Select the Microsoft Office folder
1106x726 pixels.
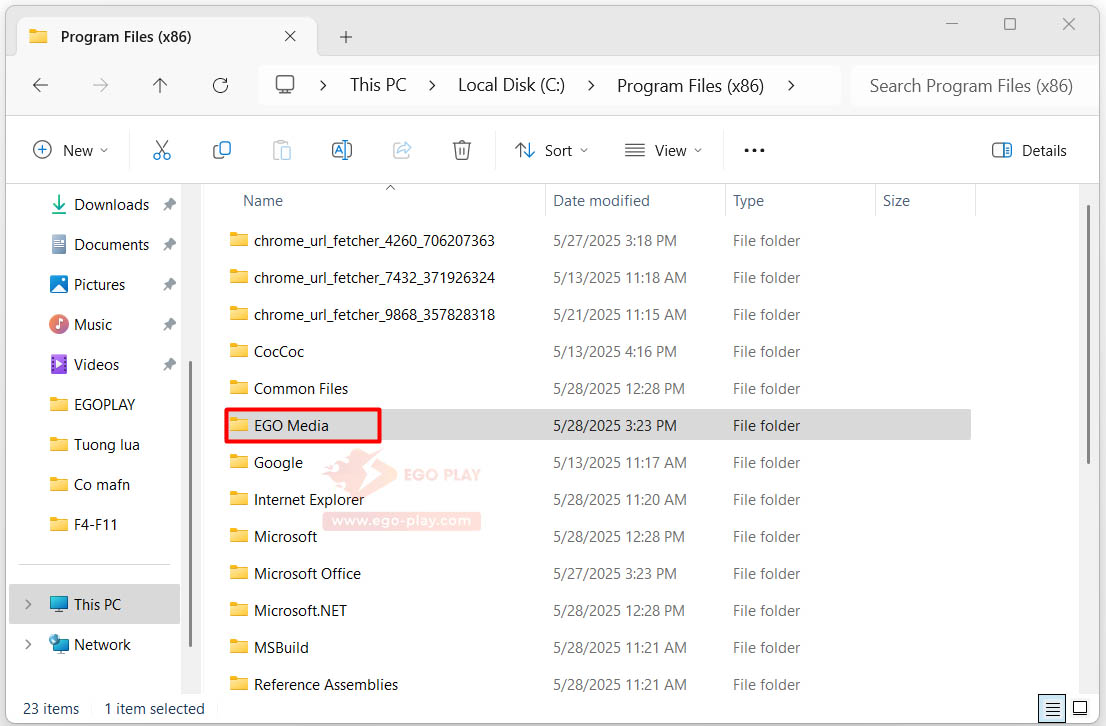click(x=307, y=574)
